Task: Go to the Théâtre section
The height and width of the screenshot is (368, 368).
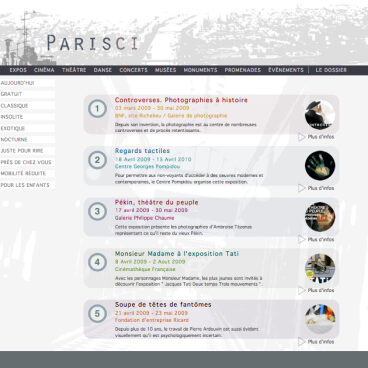Action: click(x=74, y=70)
